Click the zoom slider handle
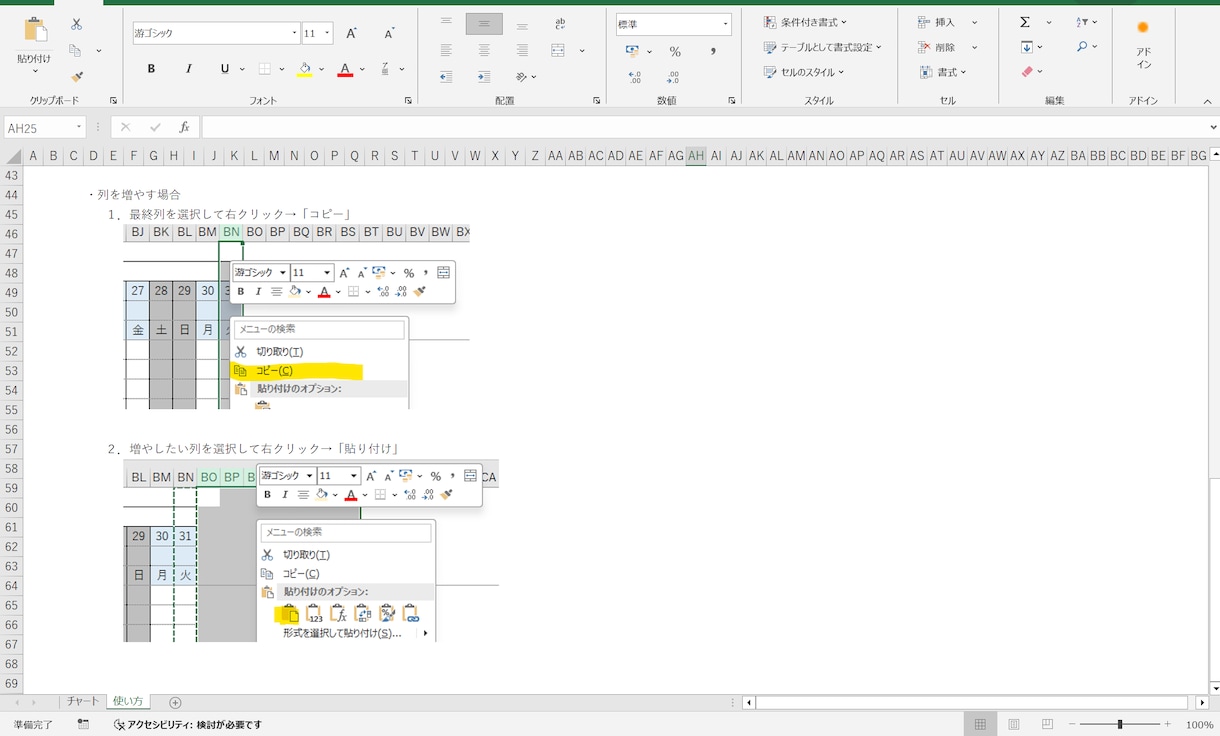1220x736 pixels. coord(1120,724)
